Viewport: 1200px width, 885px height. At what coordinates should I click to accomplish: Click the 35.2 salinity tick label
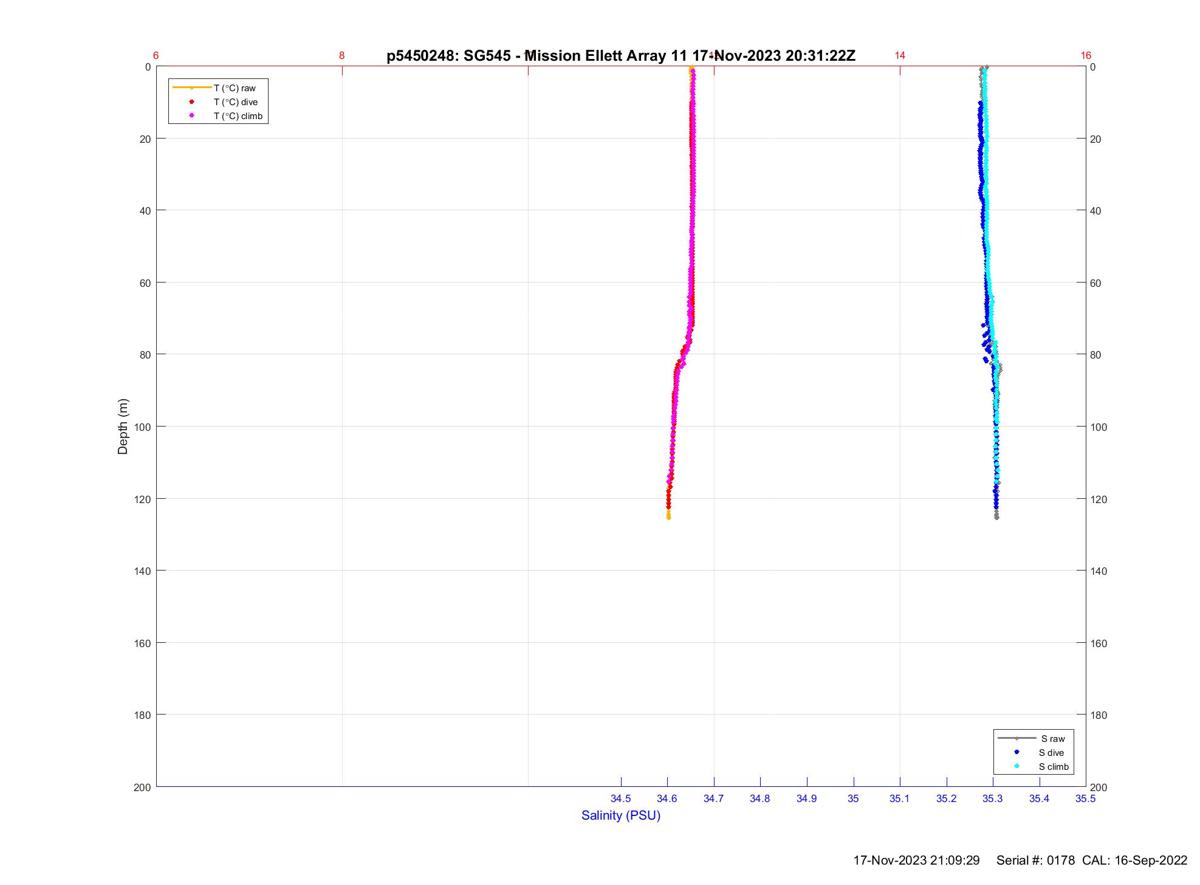coord(946,799)
